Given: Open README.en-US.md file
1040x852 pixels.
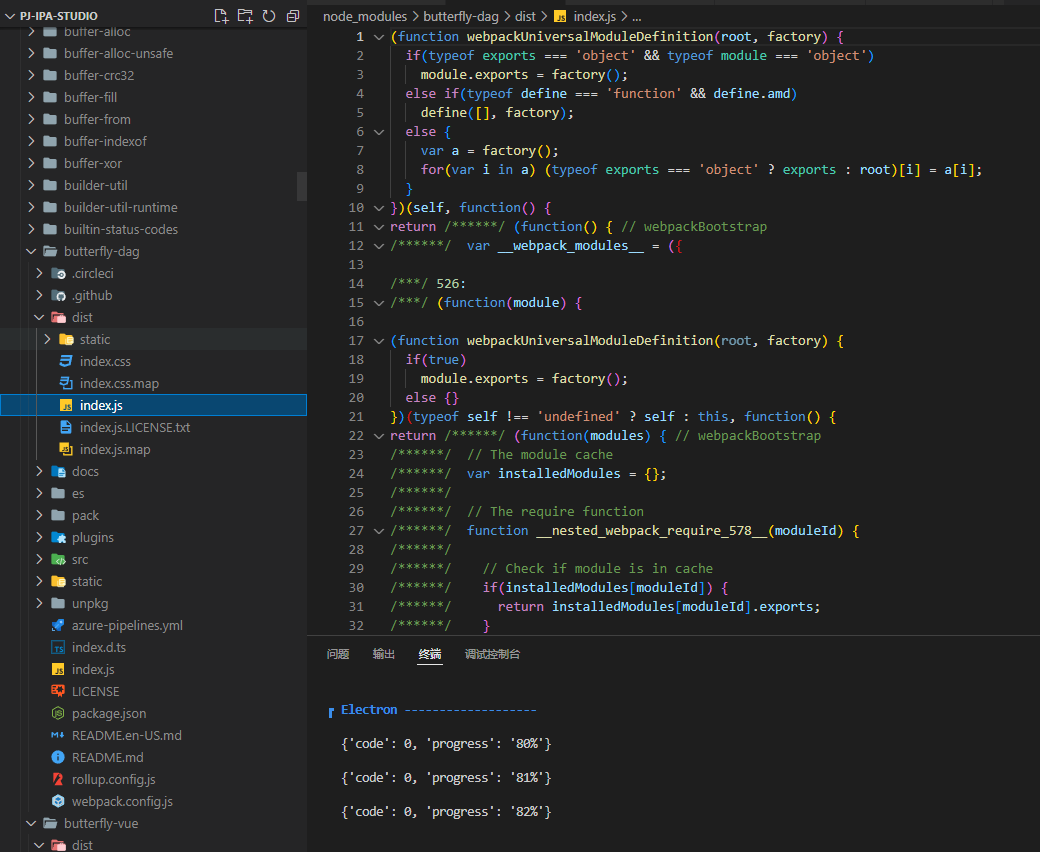Looking at the screenshot, I should pyautogui.click(x=127, y=735).
